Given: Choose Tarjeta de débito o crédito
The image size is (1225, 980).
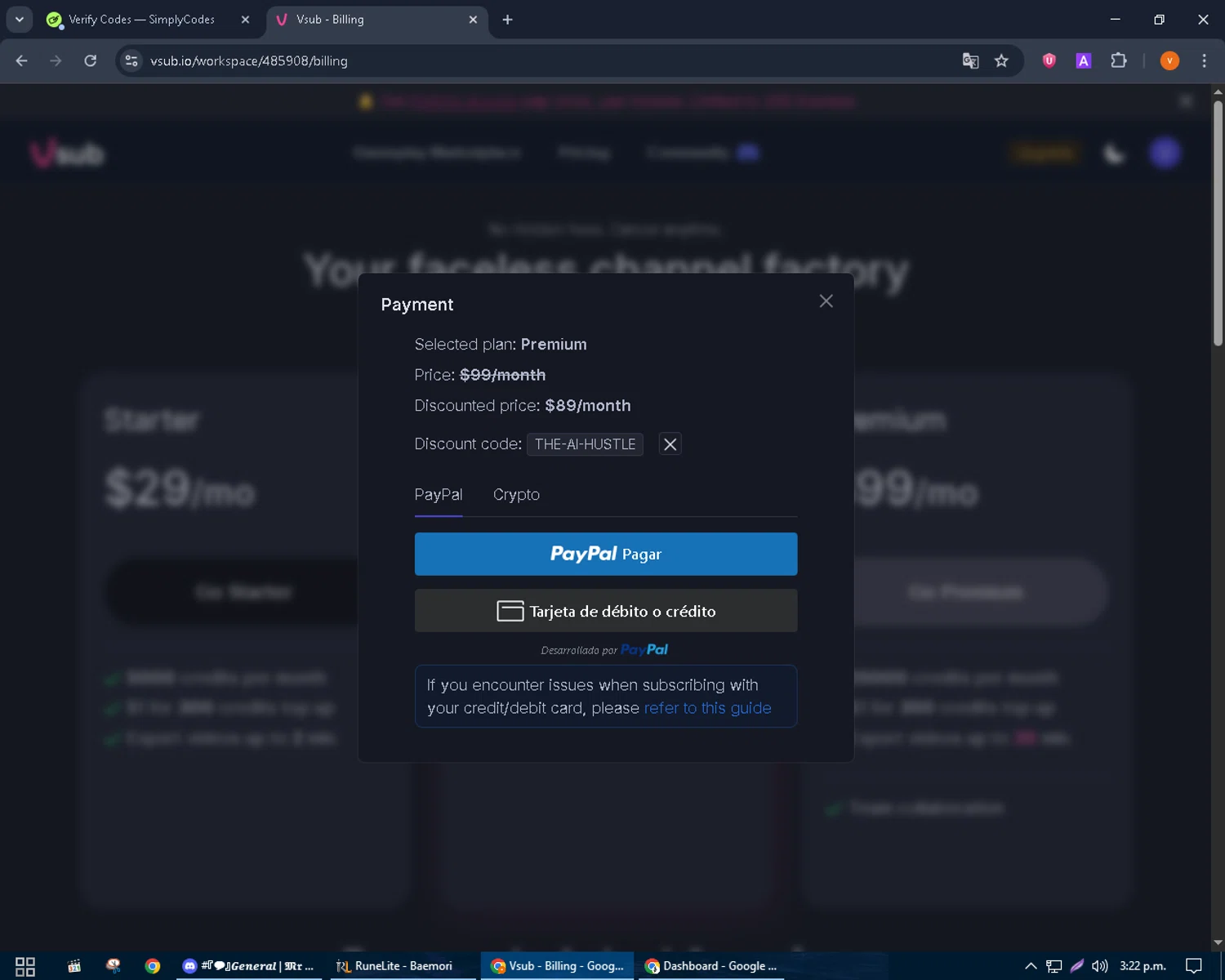Looking at the screenshot, I should pyautogui.click(x=606, y=611).
